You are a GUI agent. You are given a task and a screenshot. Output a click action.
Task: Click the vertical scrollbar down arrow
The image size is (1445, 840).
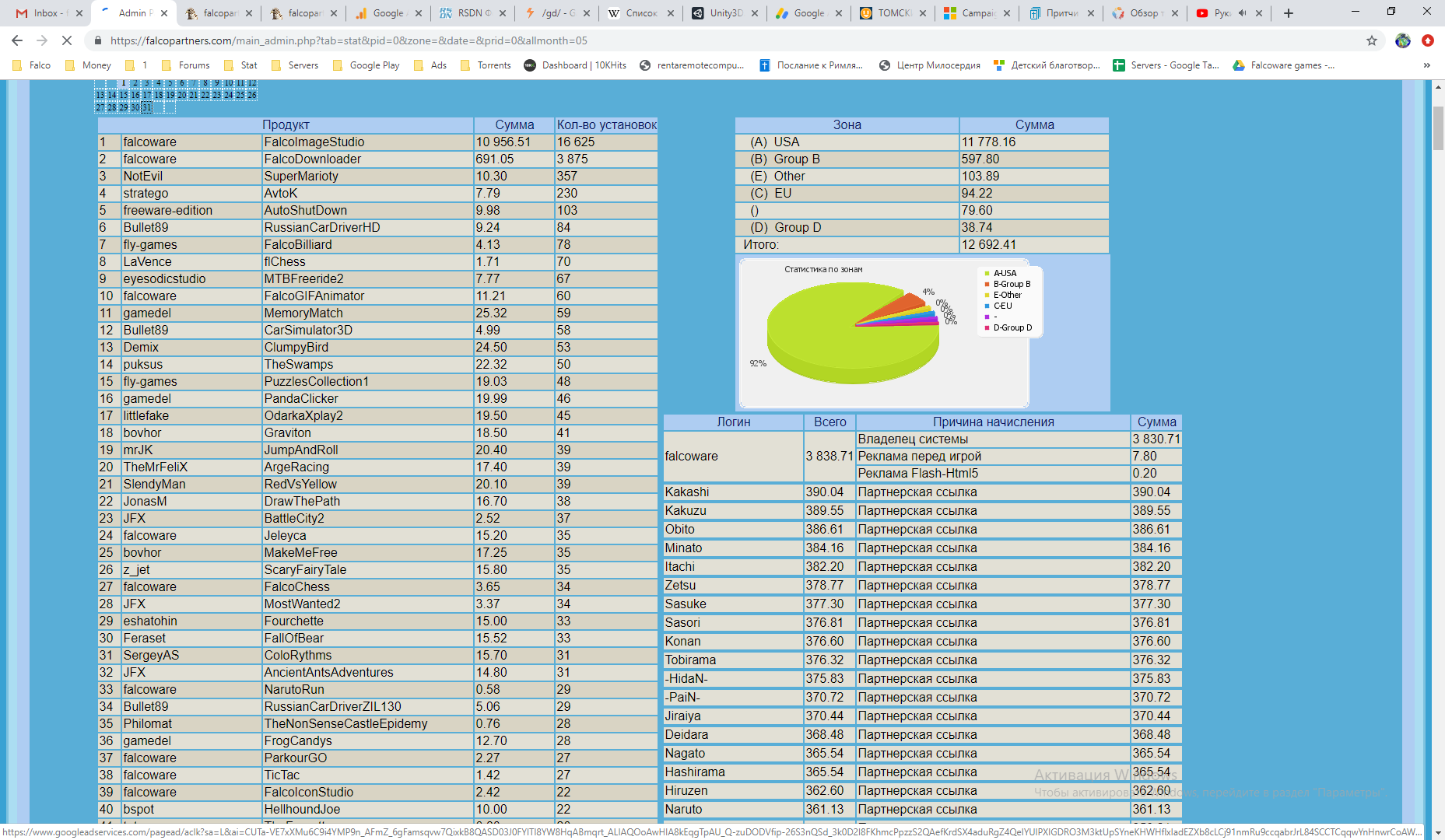(x=1438, y=832)
